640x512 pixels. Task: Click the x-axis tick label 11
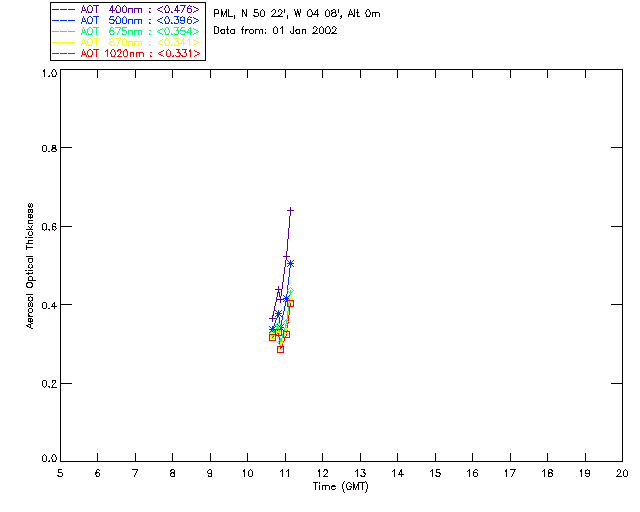click(x=285, y=473)
